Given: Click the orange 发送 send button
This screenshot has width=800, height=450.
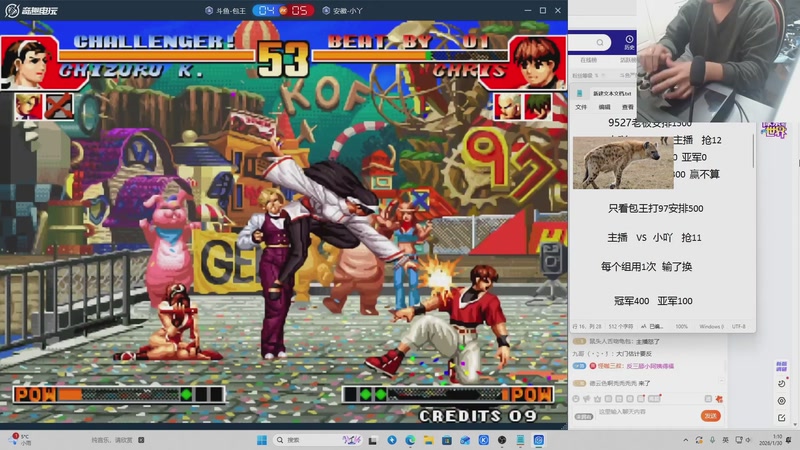Looking at the screenshot, I should click(710, 416).
